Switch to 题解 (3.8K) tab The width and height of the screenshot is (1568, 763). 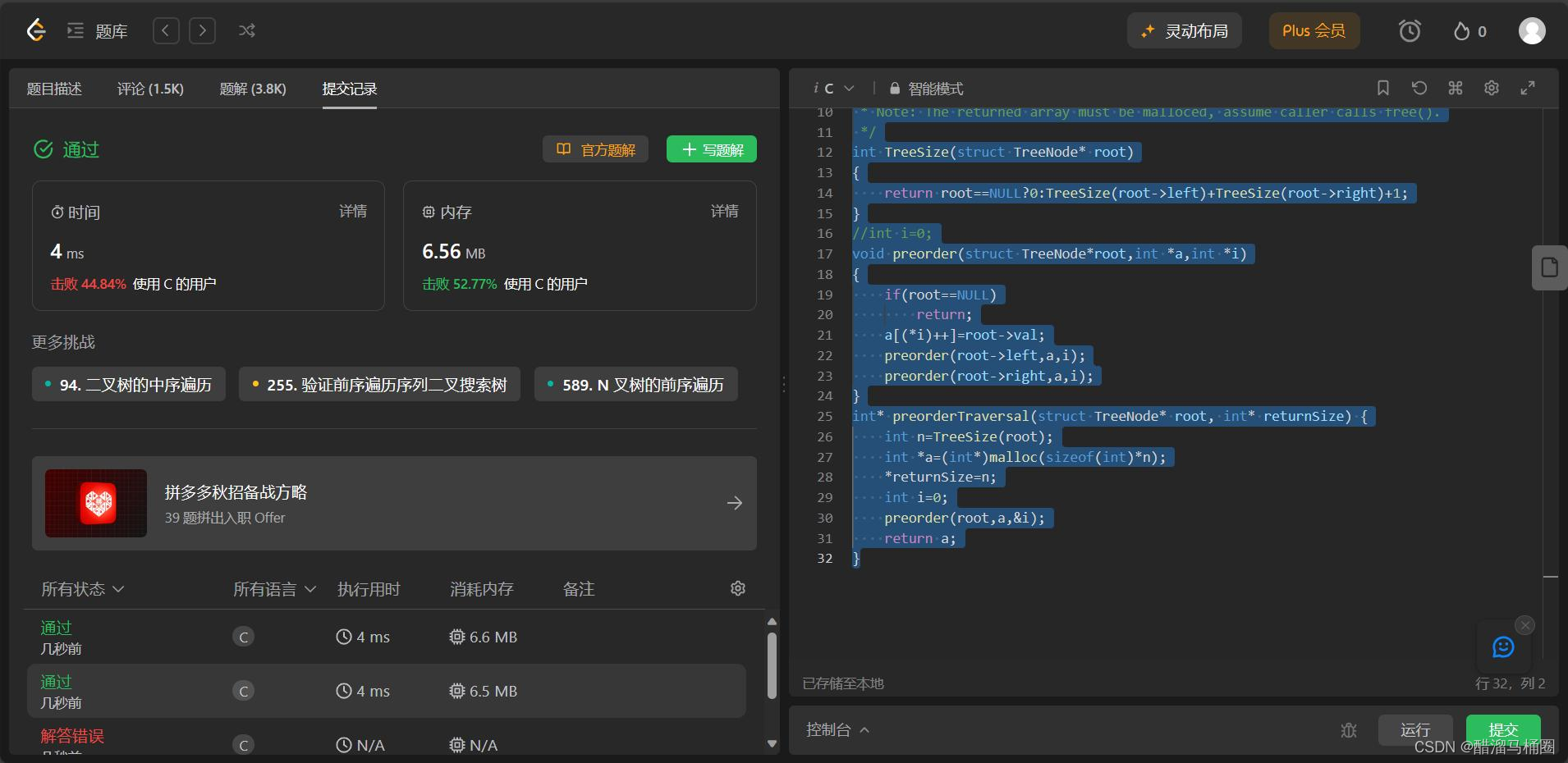pos(253,89)
